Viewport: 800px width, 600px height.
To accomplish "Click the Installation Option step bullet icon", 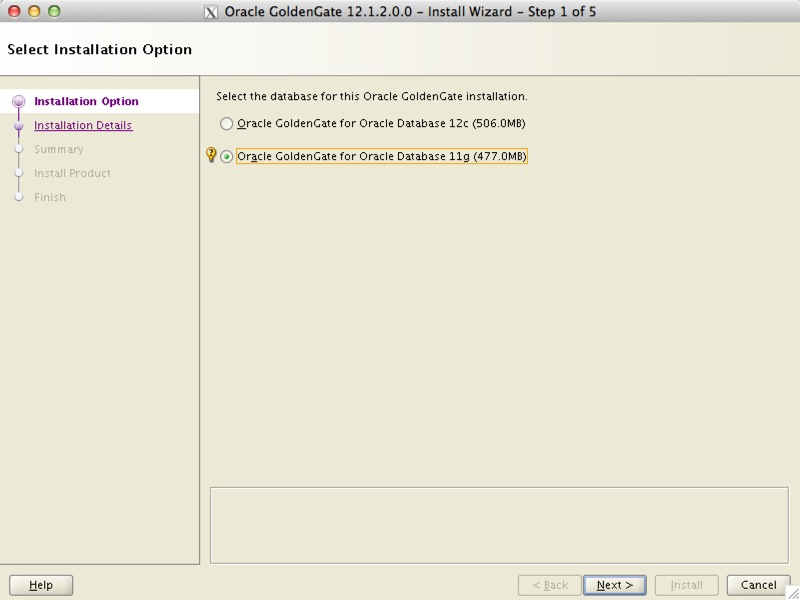I will 19,101.
